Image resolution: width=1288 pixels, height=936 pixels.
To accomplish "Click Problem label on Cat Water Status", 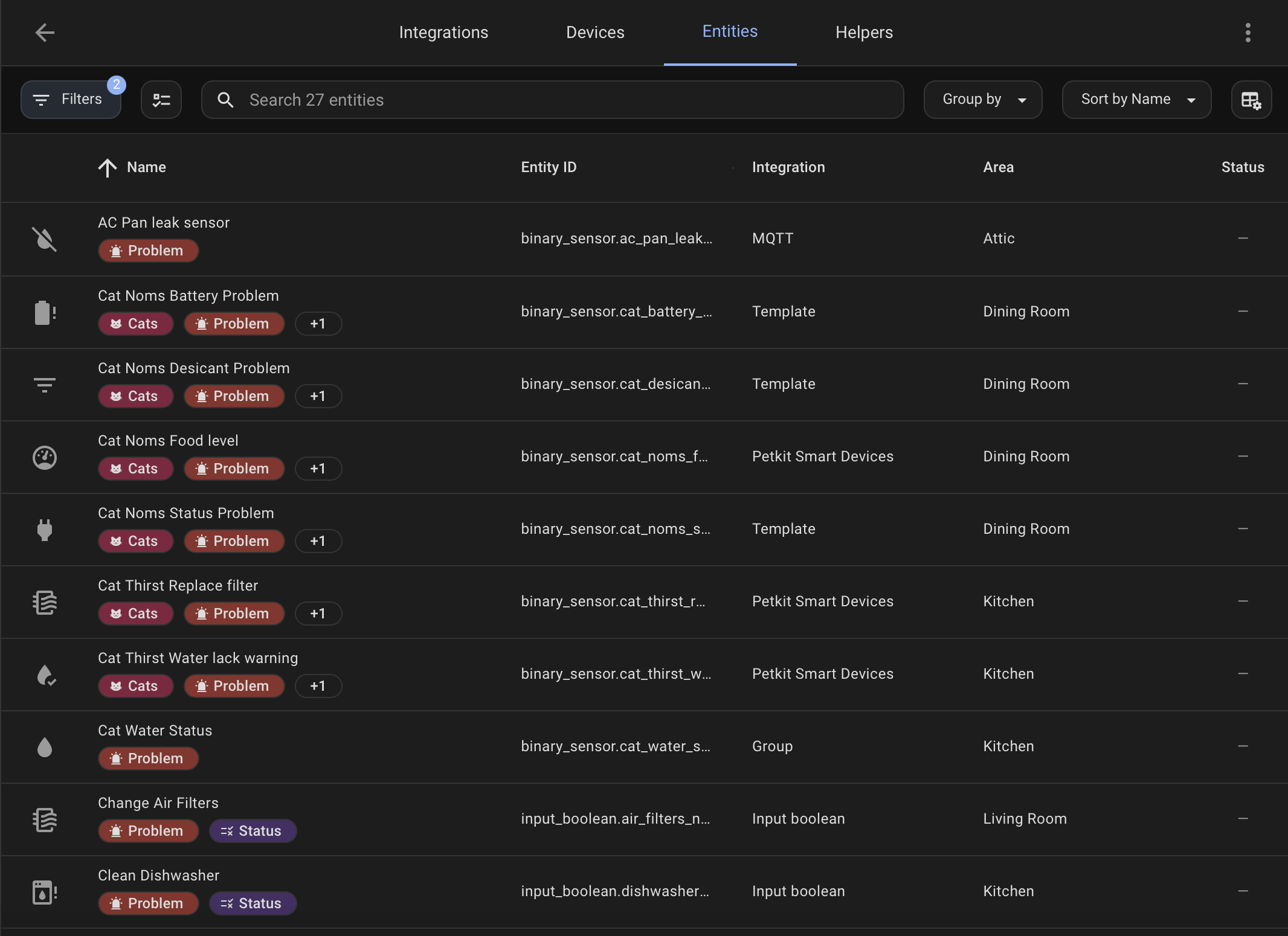I will [148, 758].
